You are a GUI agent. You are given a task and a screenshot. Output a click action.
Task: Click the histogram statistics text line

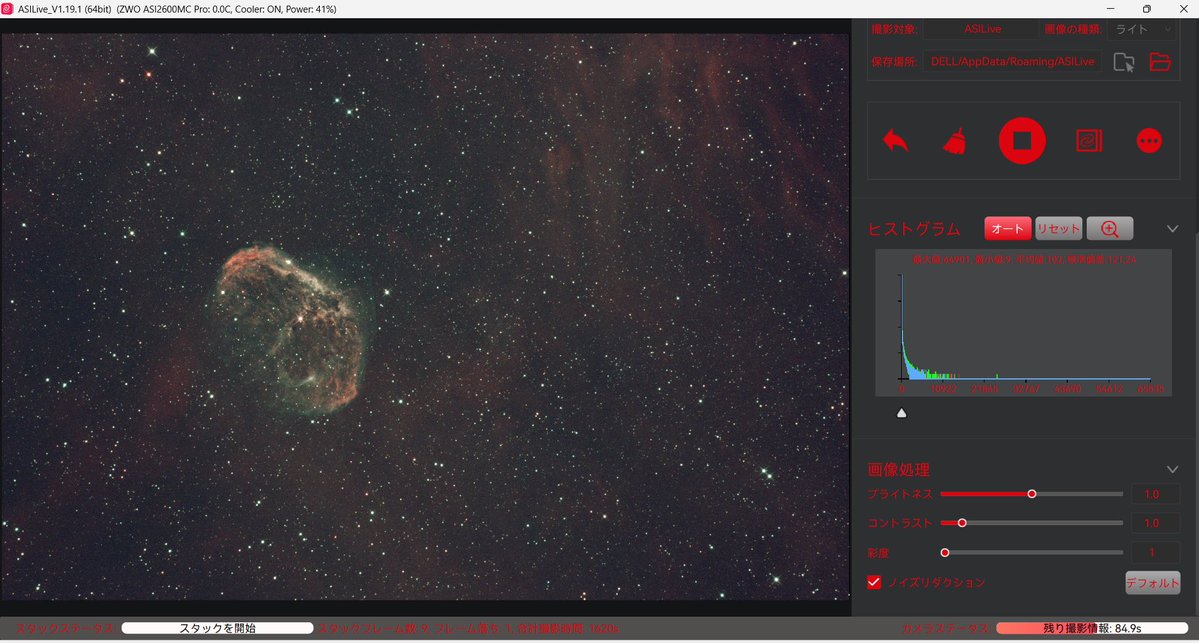pos(1025,260)
